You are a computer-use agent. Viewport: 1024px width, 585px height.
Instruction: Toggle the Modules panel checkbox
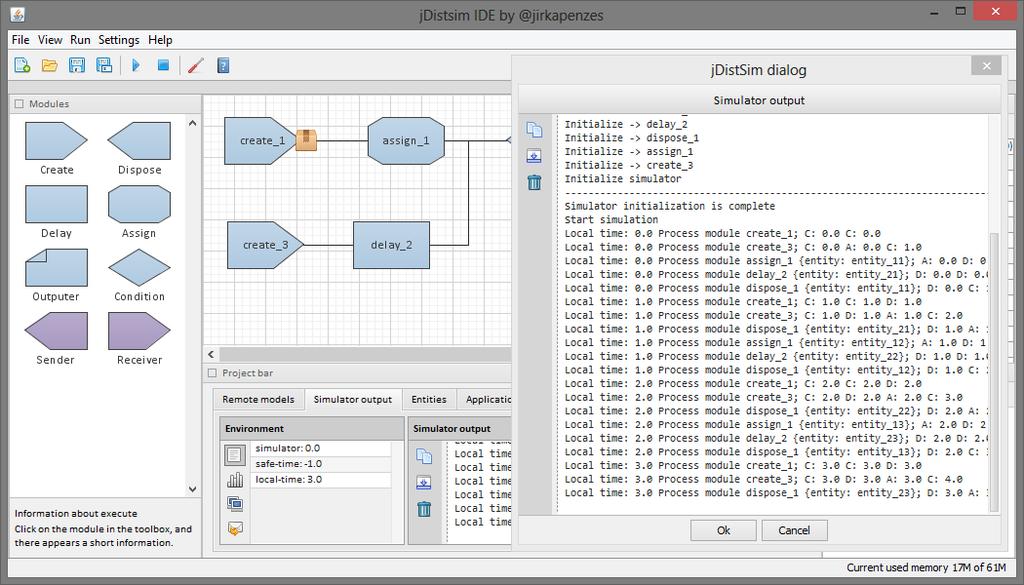point(19,104)
